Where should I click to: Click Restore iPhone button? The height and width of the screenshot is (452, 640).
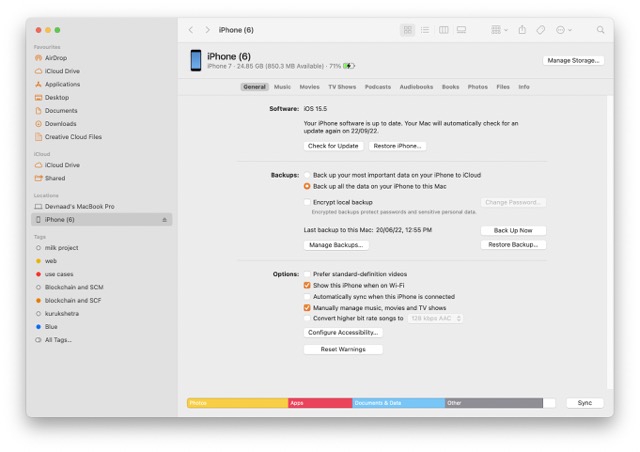click(x=397, y=146)
